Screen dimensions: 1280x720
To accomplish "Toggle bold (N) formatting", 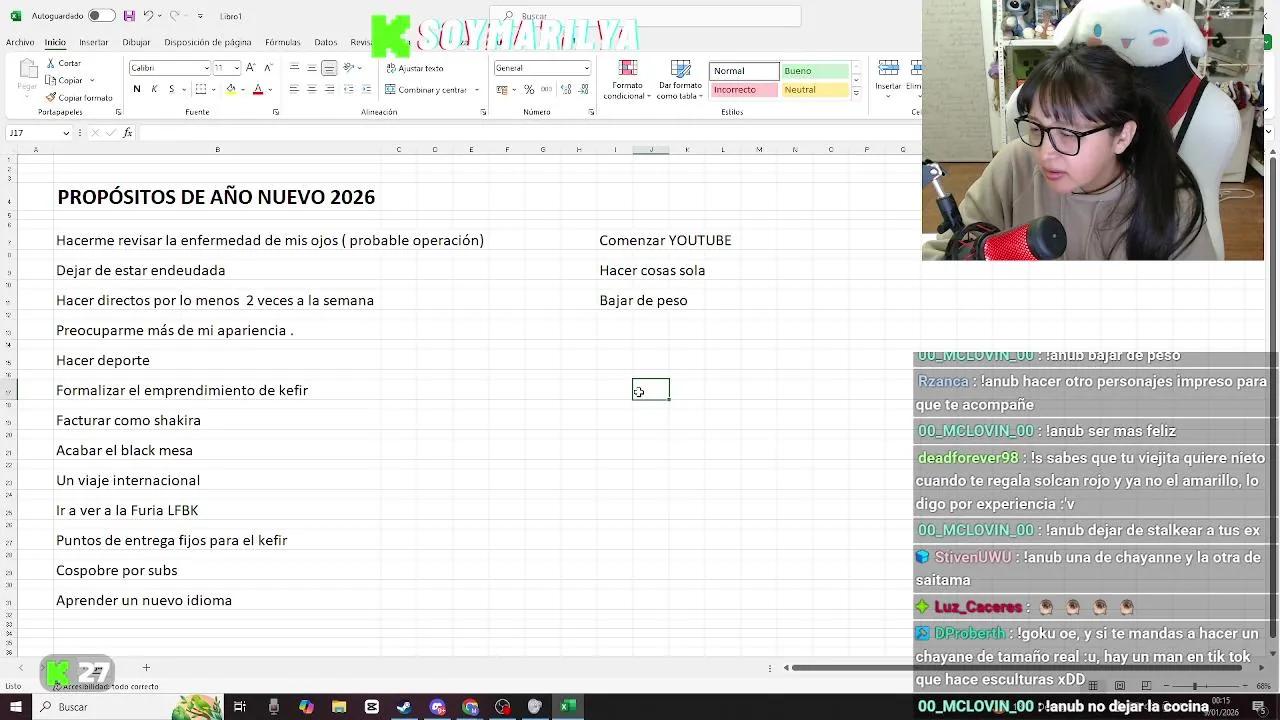I will tap(137, 89).
